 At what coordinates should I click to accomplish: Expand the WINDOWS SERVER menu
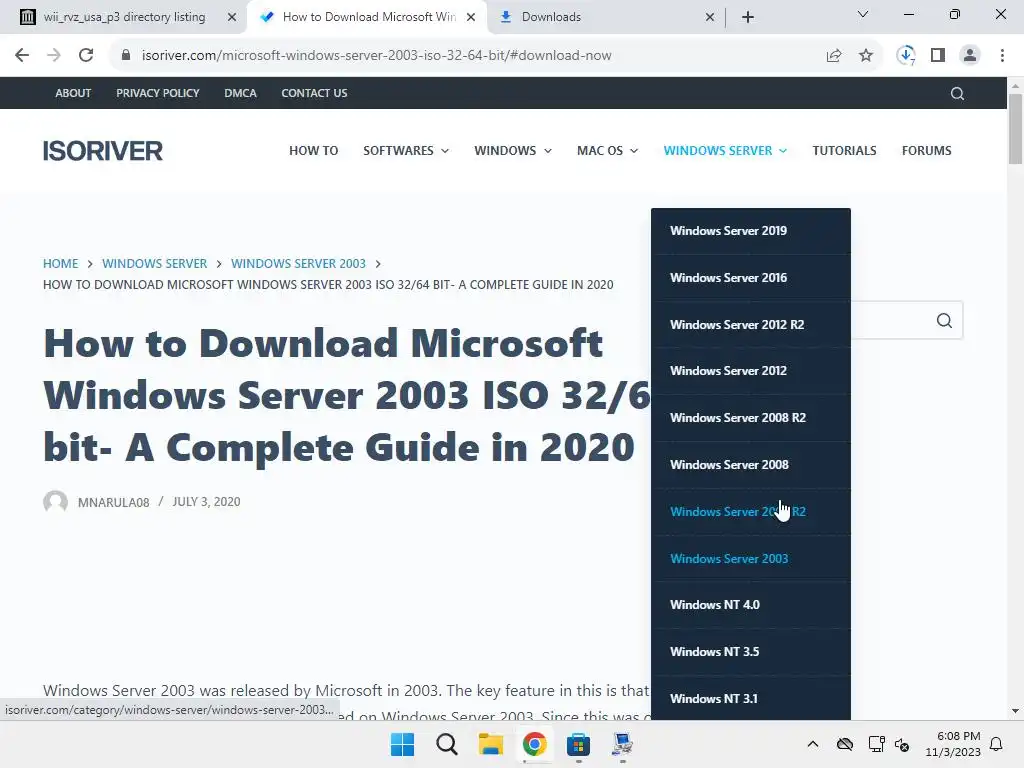click(725, 150)
